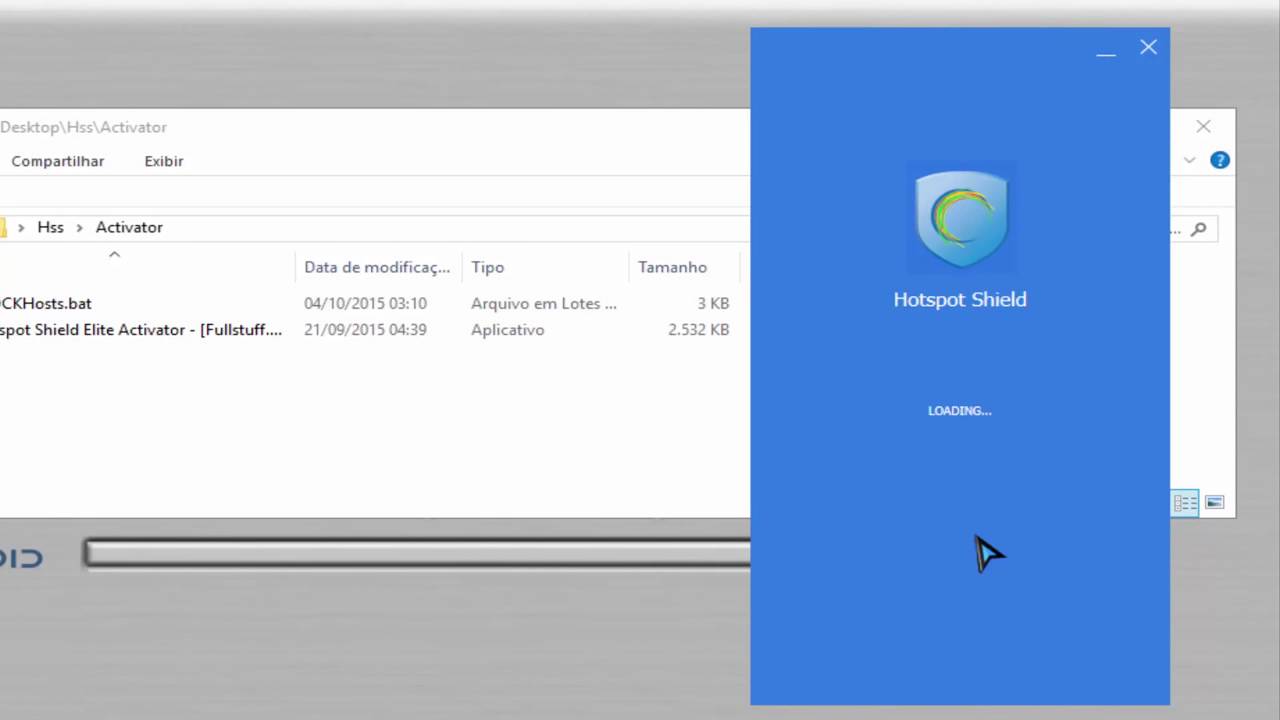Click the 3 KB size cell

(x=713, y=303)
